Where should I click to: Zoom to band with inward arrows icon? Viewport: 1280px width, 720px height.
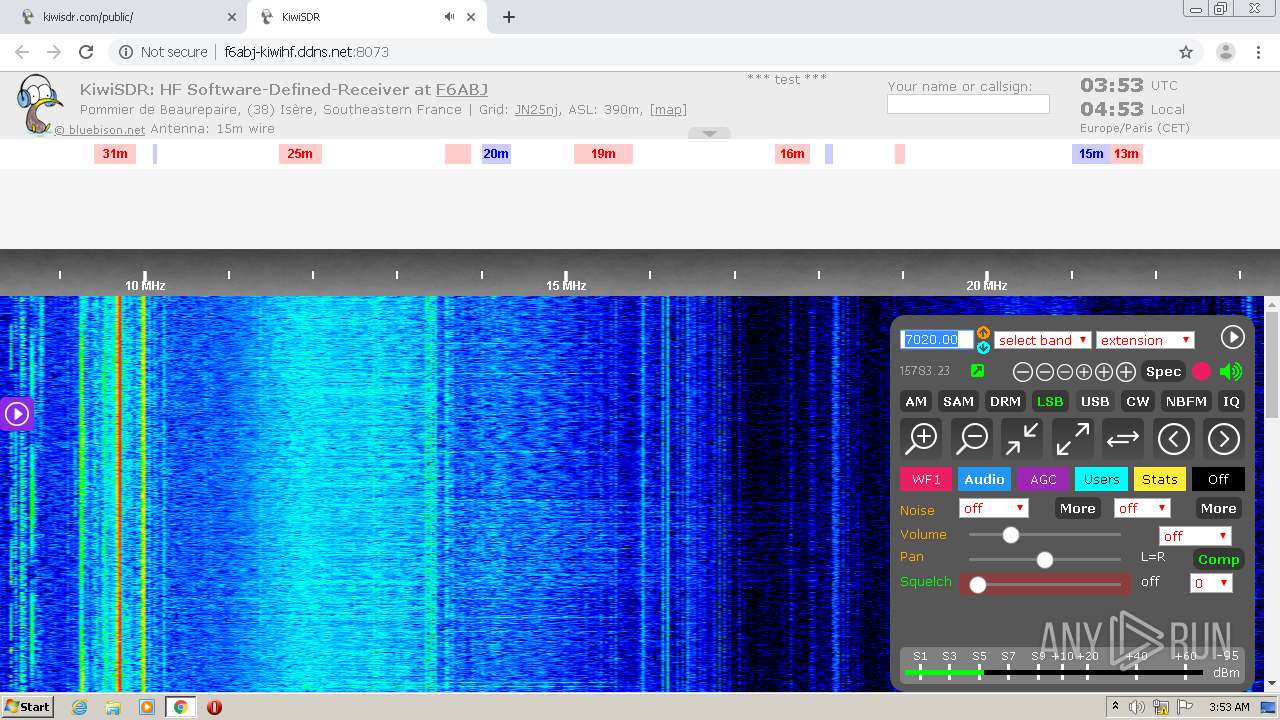[x=1022, y=438]
